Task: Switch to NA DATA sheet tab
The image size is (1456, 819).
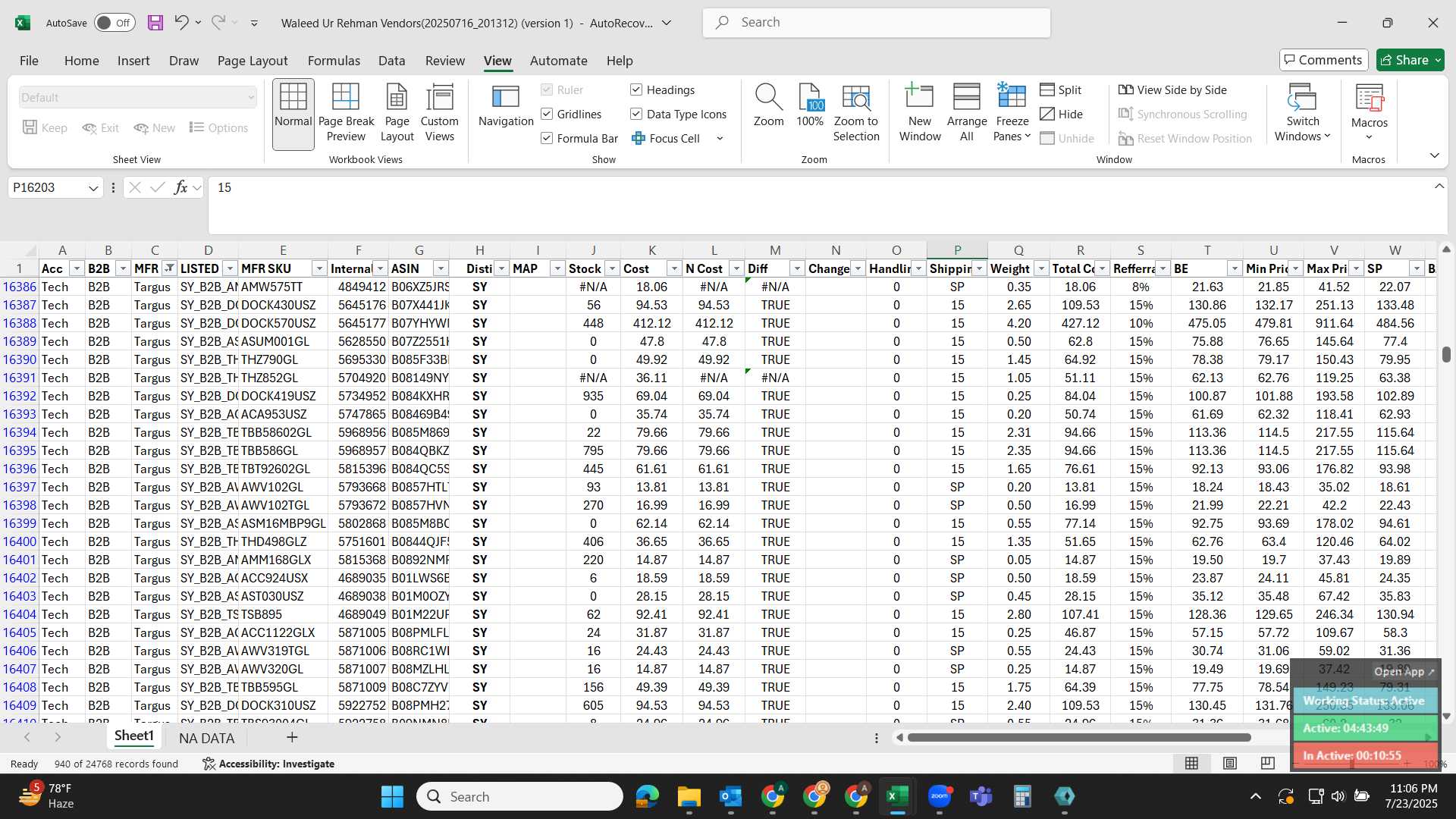Action: pyautogui.click(x=206, y=738)
